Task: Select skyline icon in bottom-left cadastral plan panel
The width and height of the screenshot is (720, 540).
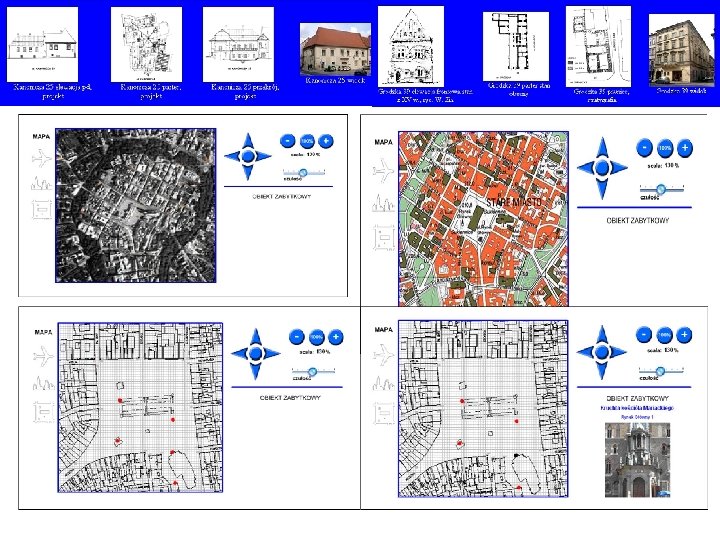Action: [44, 383]
